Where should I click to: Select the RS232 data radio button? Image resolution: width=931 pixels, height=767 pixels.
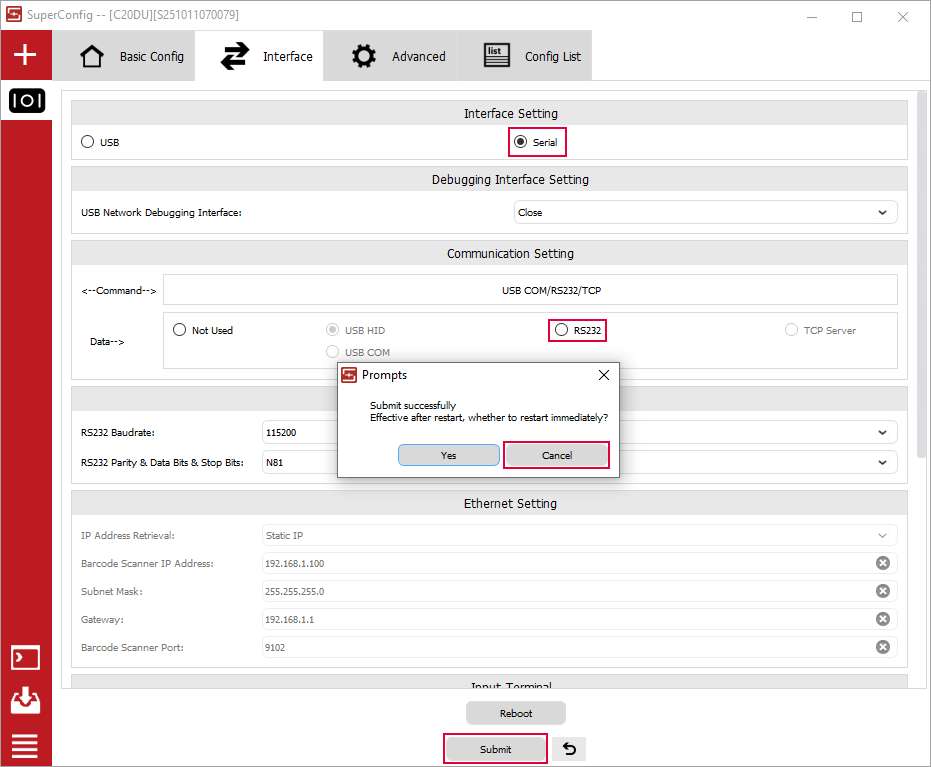[561, 330]
